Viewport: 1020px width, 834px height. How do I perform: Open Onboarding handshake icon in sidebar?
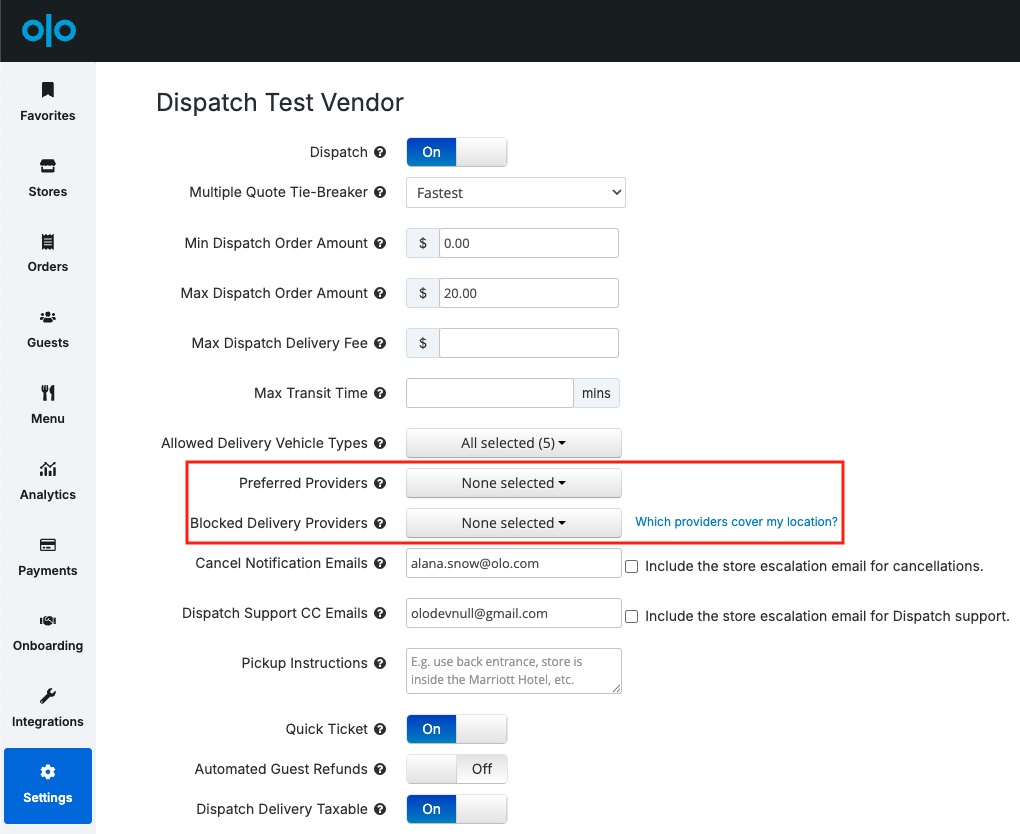coord(47,621)
